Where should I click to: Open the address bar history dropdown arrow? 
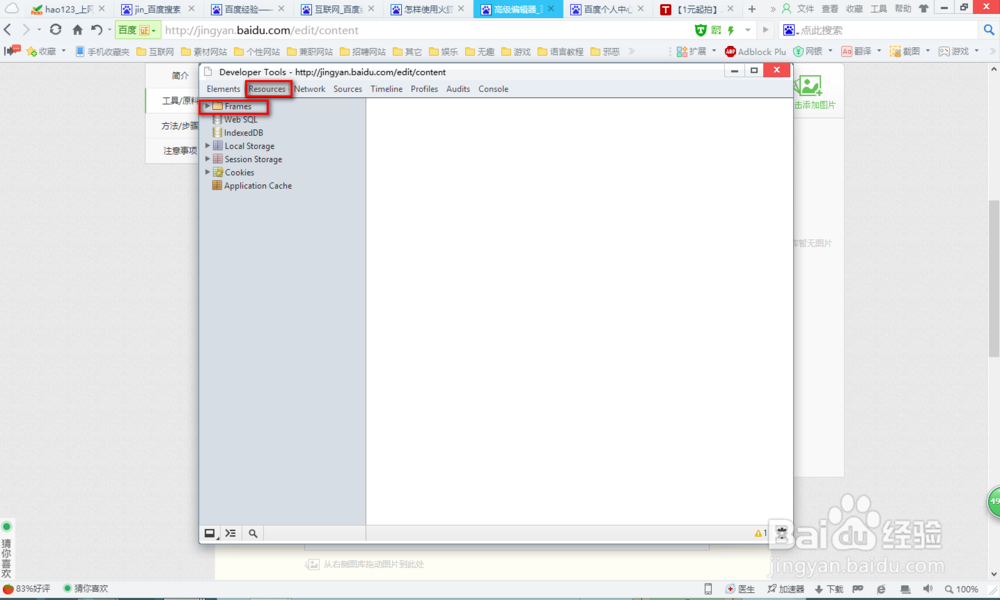click(747, 30)
